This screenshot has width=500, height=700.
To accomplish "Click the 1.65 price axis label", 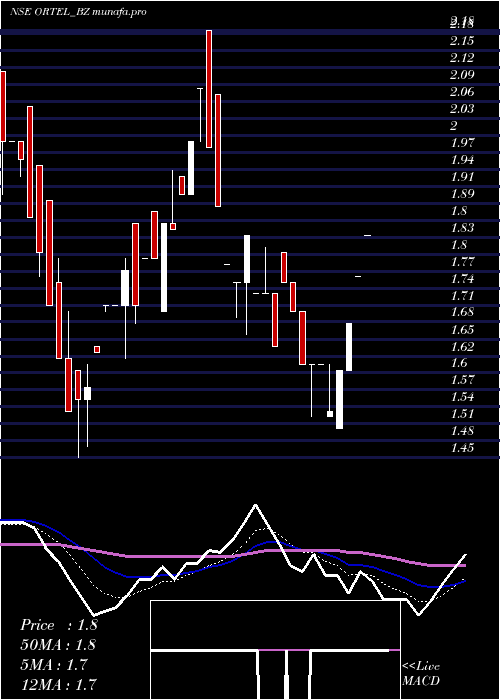I will (x=462, y=329).
